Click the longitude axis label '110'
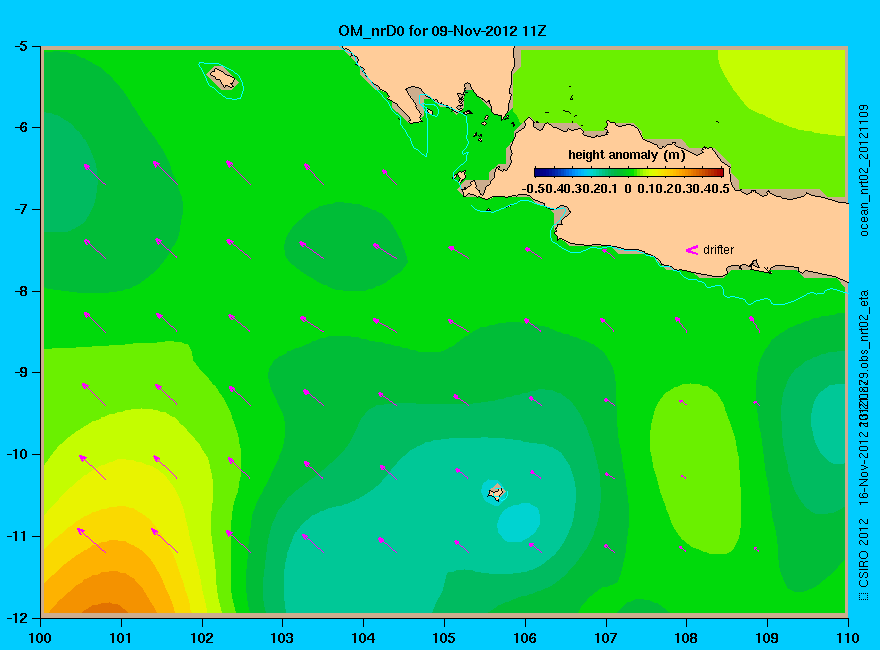 847,638
